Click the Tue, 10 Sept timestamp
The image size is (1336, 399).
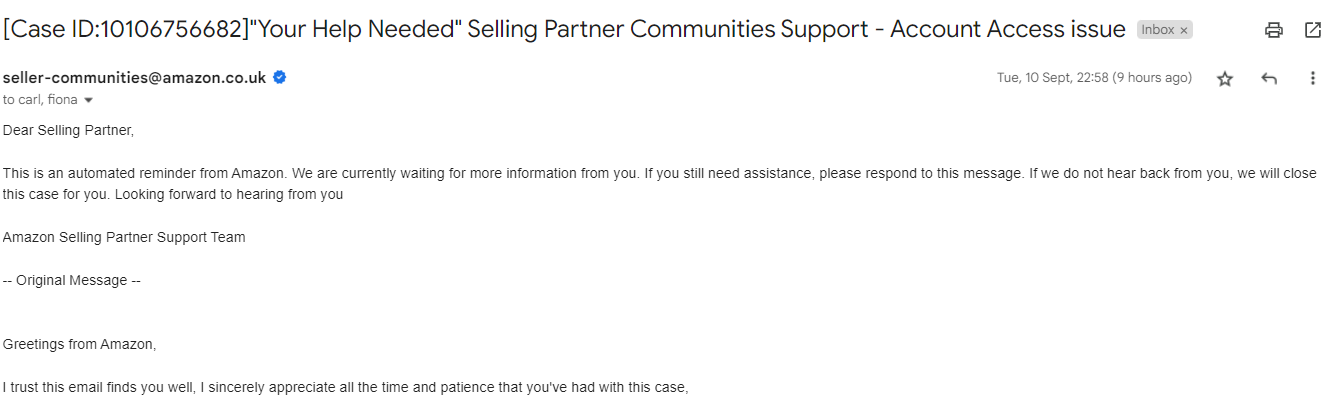pyautogui.click(x=1094, y=78)
